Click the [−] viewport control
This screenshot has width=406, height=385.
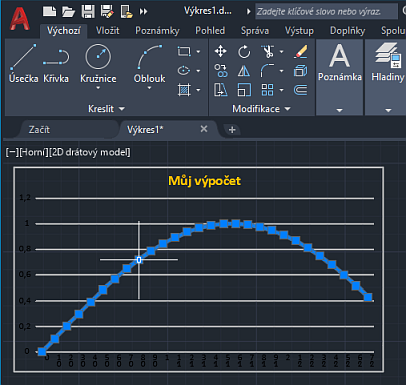[x=12, y=152]
